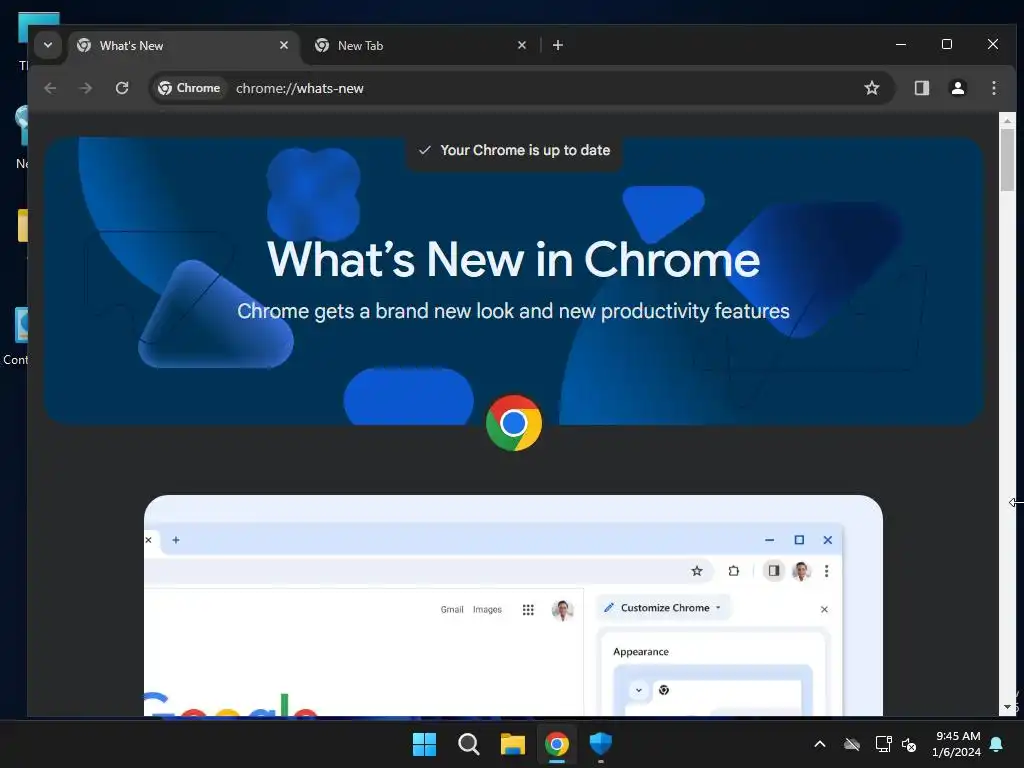The width and height of the screenshot is (1024, 768).
Task: Close the What's New tab
Action: pos(283,45)
